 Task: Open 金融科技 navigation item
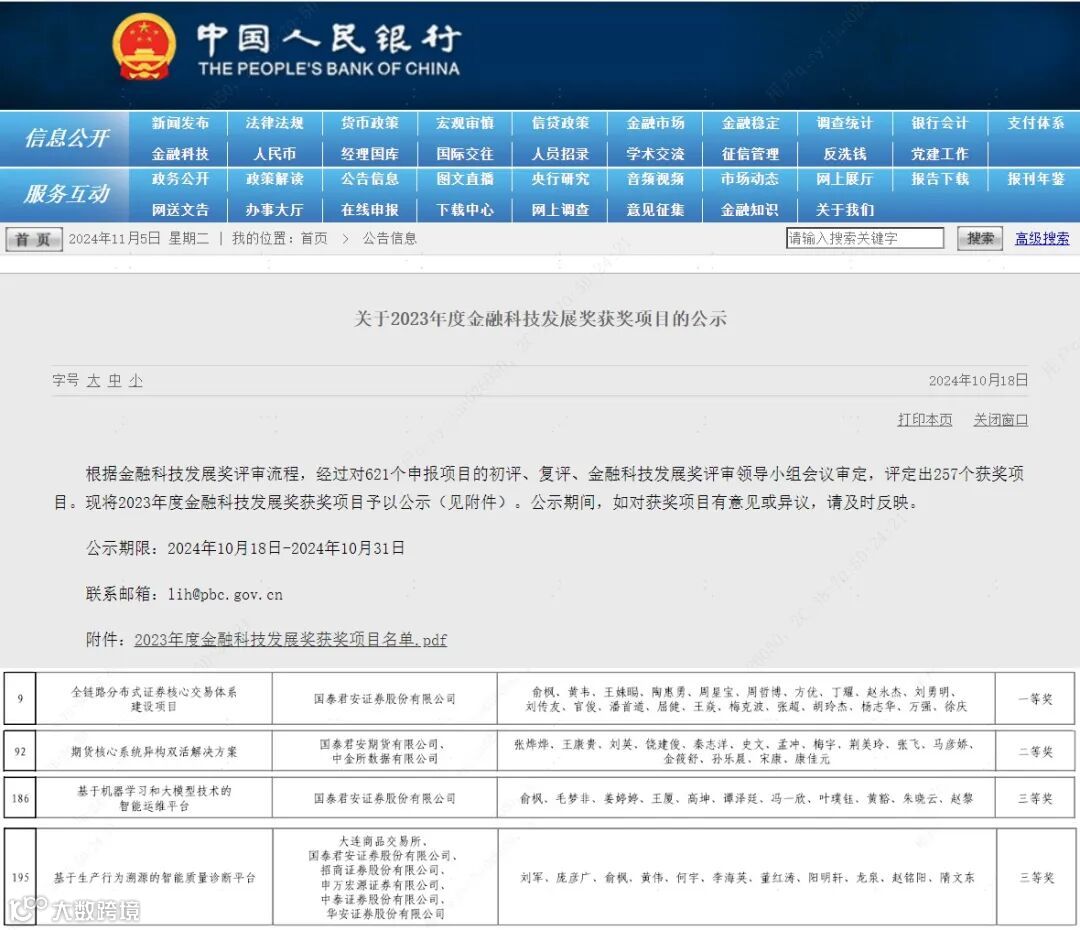pyautogui.click(x=180, y=154)
